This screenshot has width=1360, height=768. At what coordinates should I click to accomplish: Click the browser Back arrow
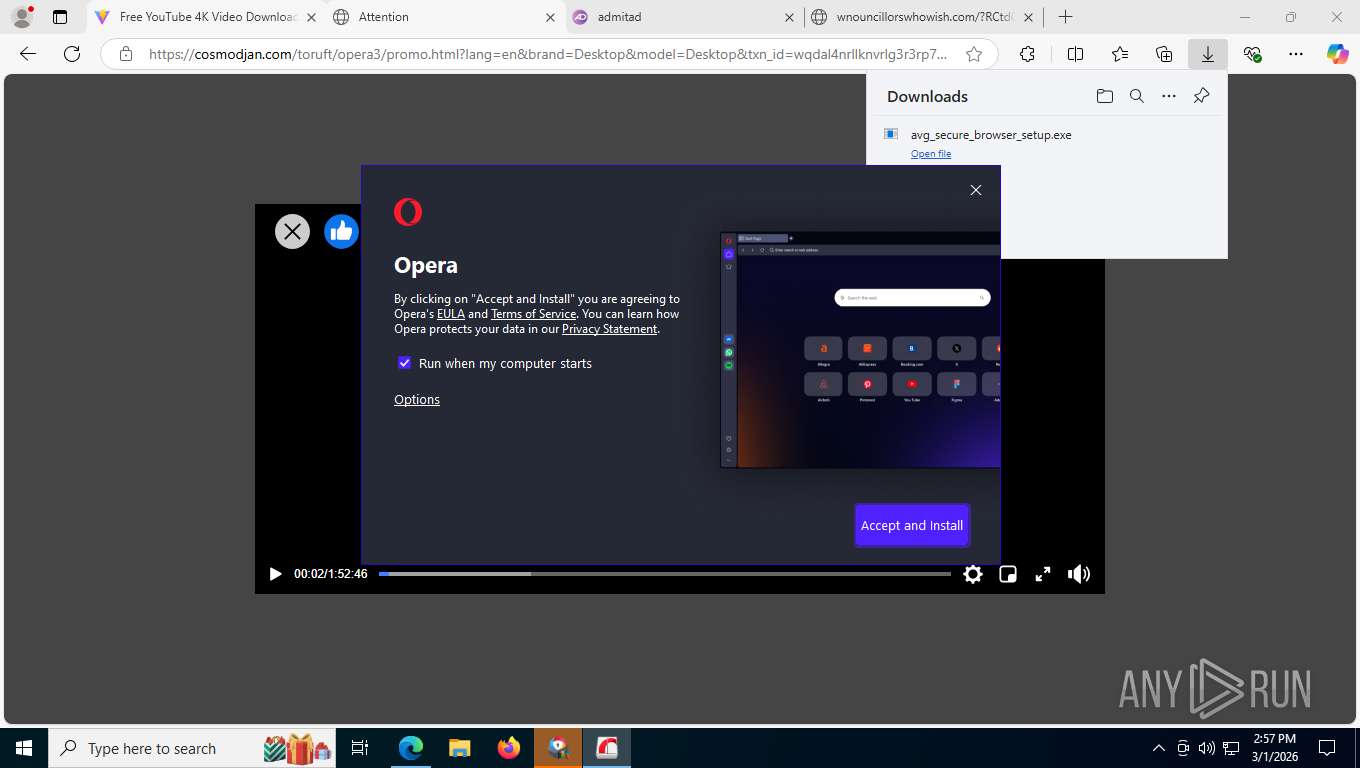(28, 54)
